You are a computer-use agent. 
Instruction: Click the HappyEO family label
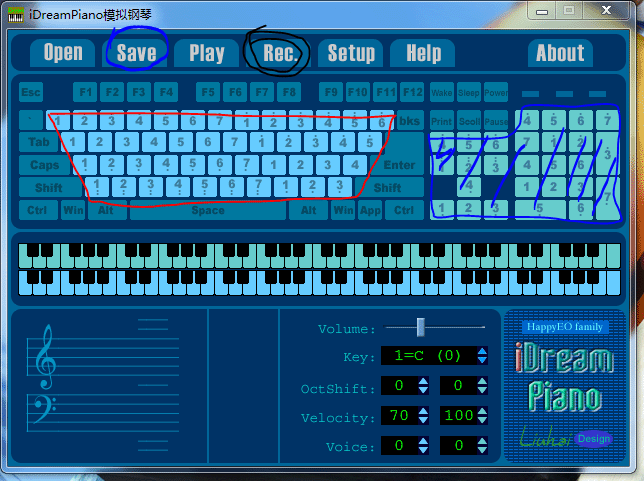(565, 327)
